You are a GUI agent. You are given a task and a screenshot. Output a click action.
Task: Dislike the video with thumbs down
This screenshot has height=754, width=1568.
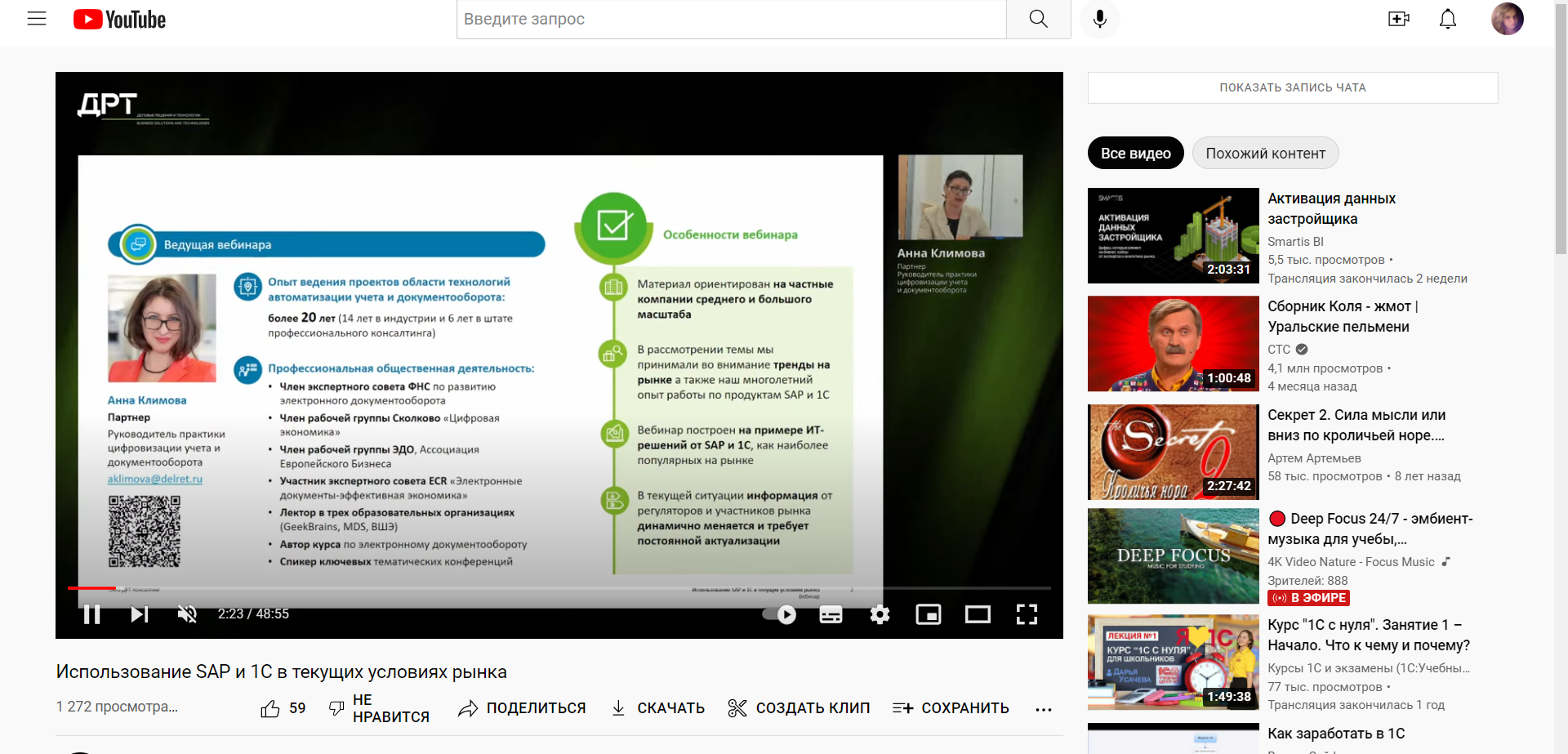click(336, 708)
